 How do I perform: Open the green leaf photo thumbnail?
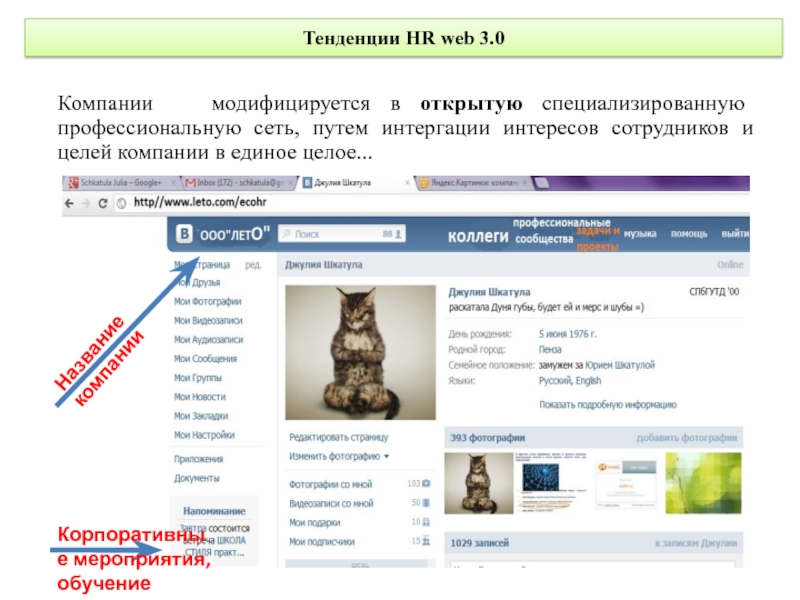(x=703, y=483)
